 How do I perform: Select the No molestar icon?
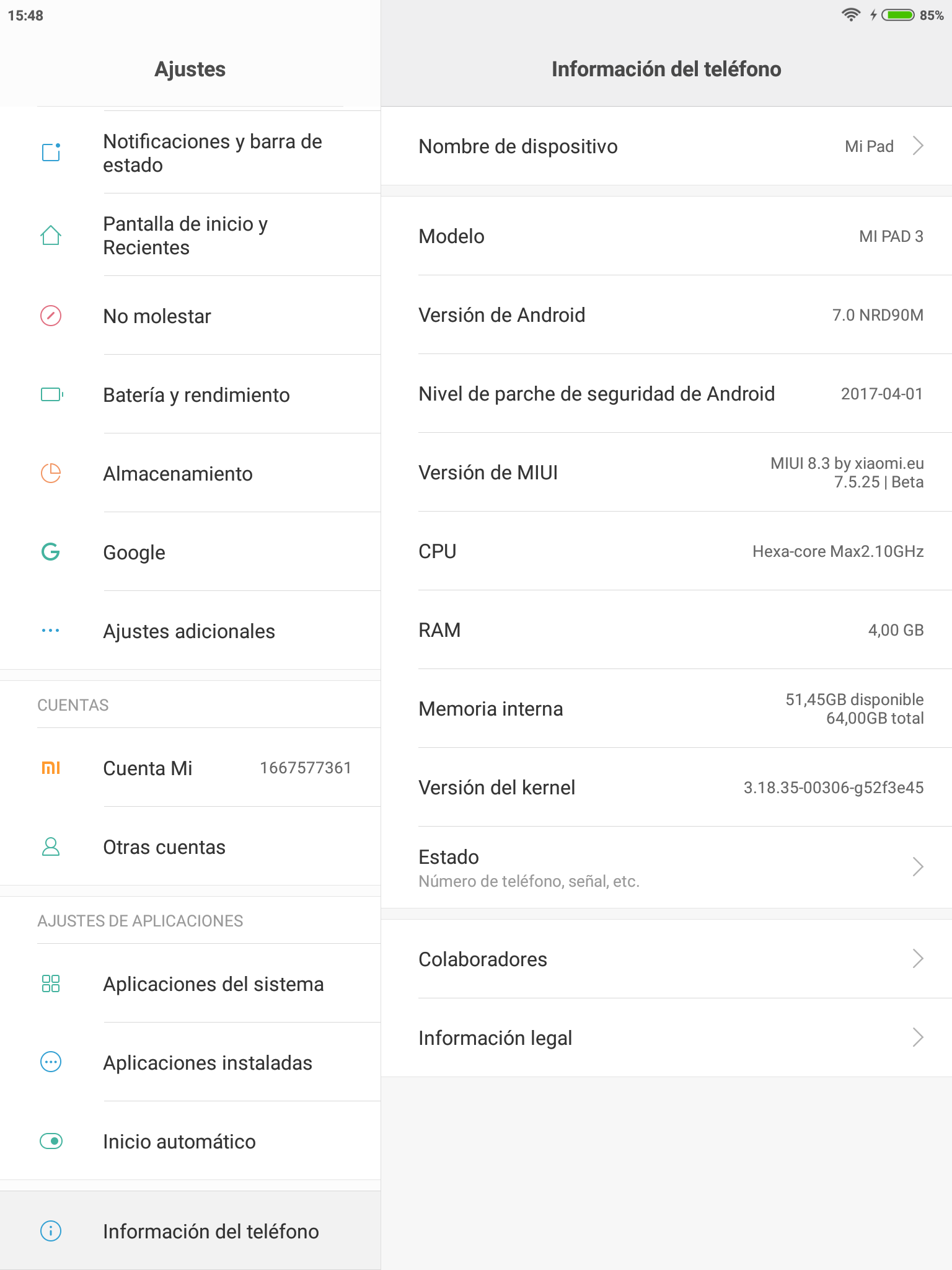point(51,316)
